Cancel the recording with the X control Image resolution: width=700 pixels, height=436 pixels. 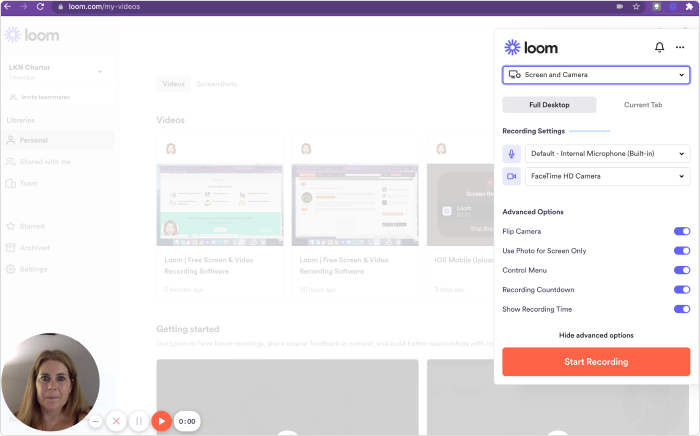(x=116, y=421)
